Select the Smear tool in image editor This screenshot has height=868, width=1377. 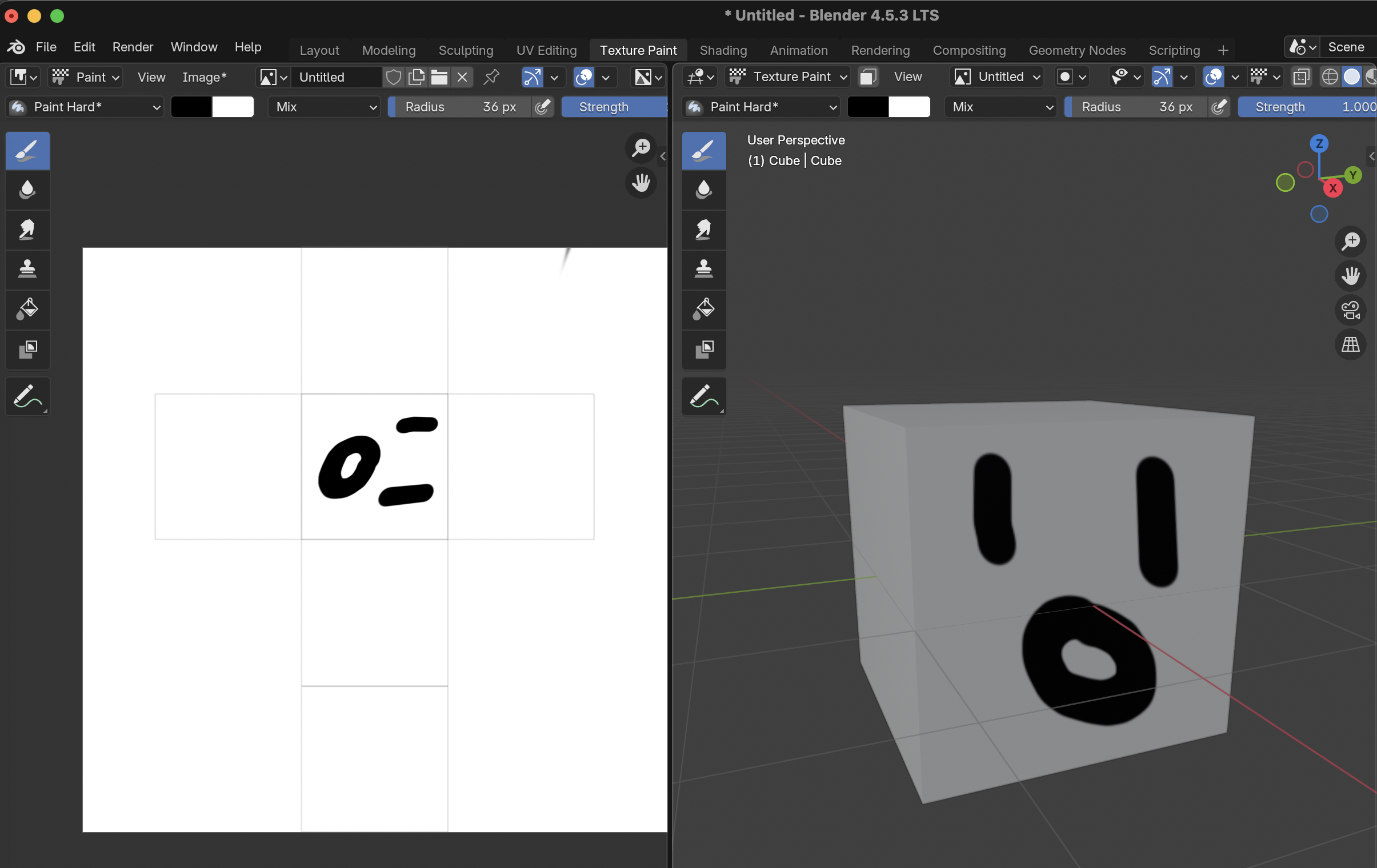27,230
